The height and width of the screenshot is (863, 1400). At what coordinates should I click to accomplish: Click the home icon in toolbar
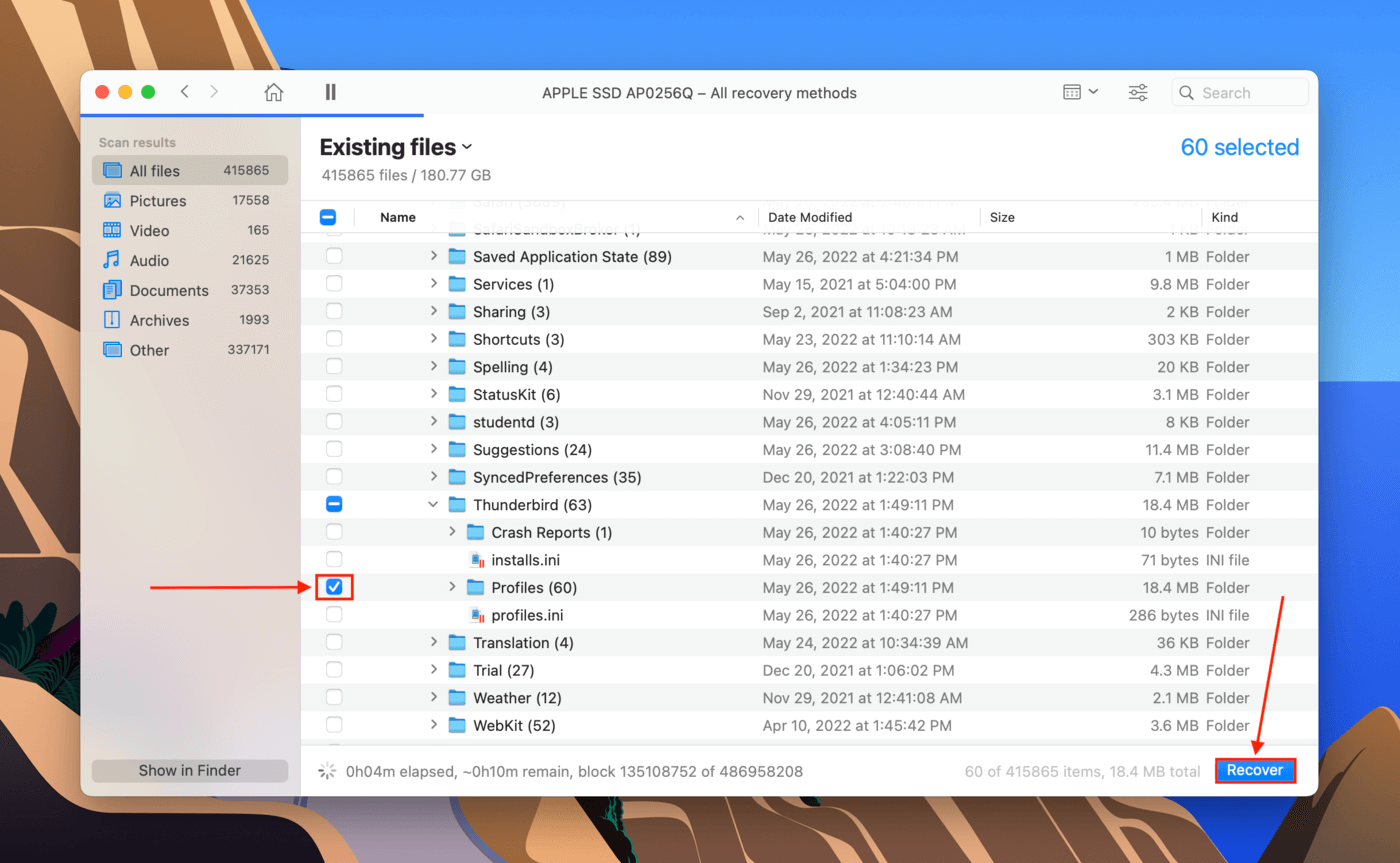click(274, 92)
